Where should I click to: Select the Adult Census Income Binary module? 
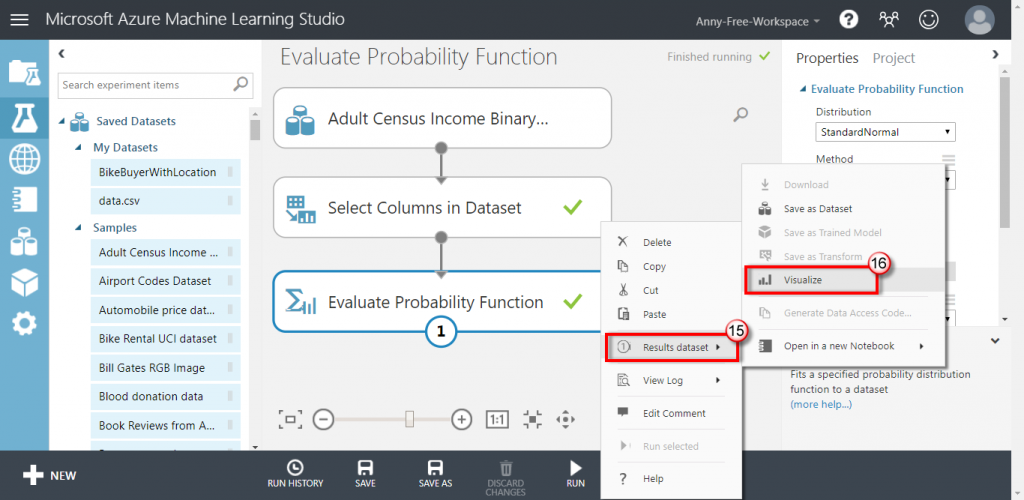click(442, 118)
